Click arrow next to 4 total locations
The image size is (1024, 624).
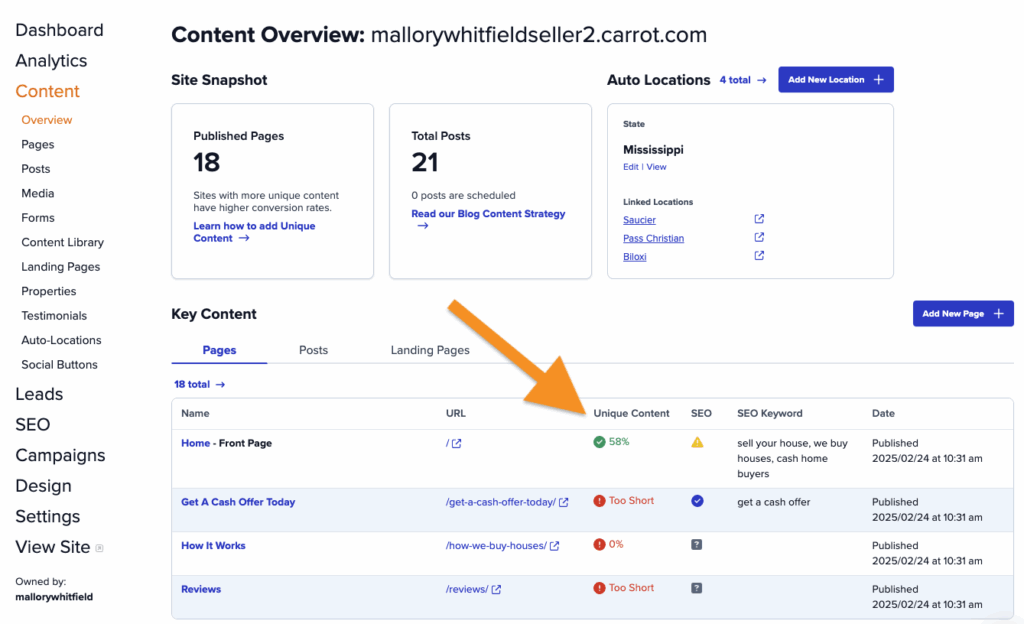(x=761, y=80)
